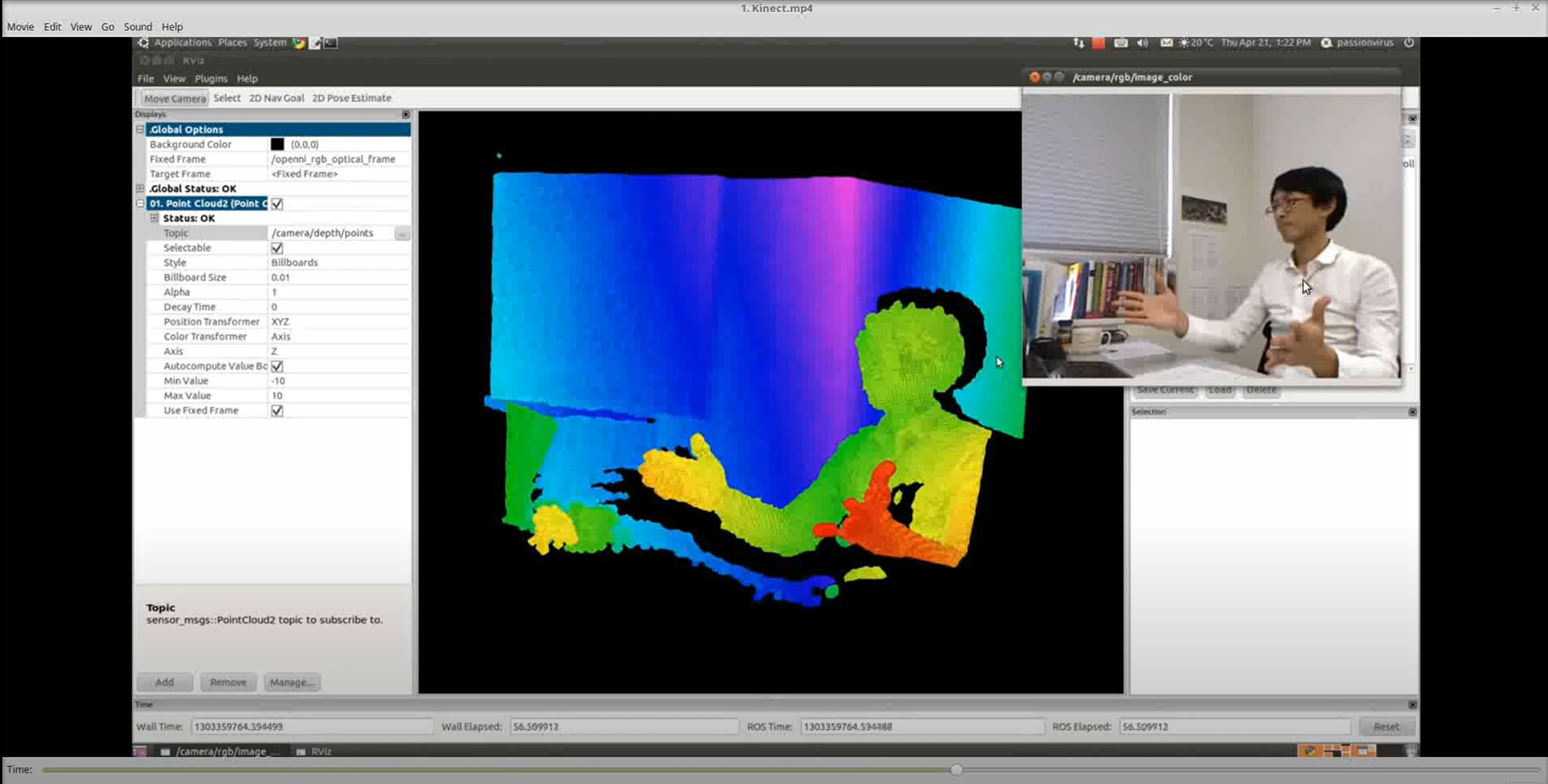The height and width of the screenshot is (784, 1548).
Task: Open the Places menu in Ubuntu panel
Action: pos(232,43)
